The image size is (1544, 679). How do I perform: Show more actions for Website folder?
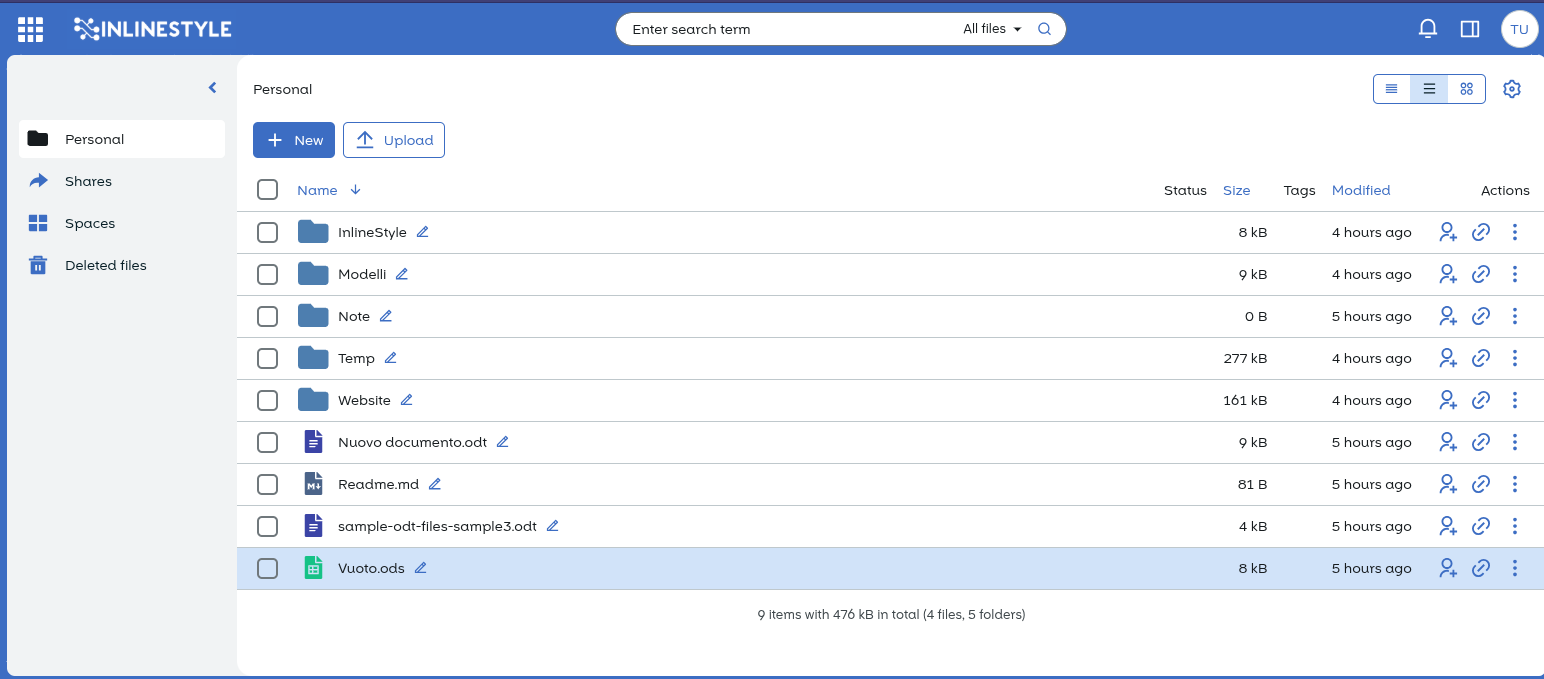1514,400
